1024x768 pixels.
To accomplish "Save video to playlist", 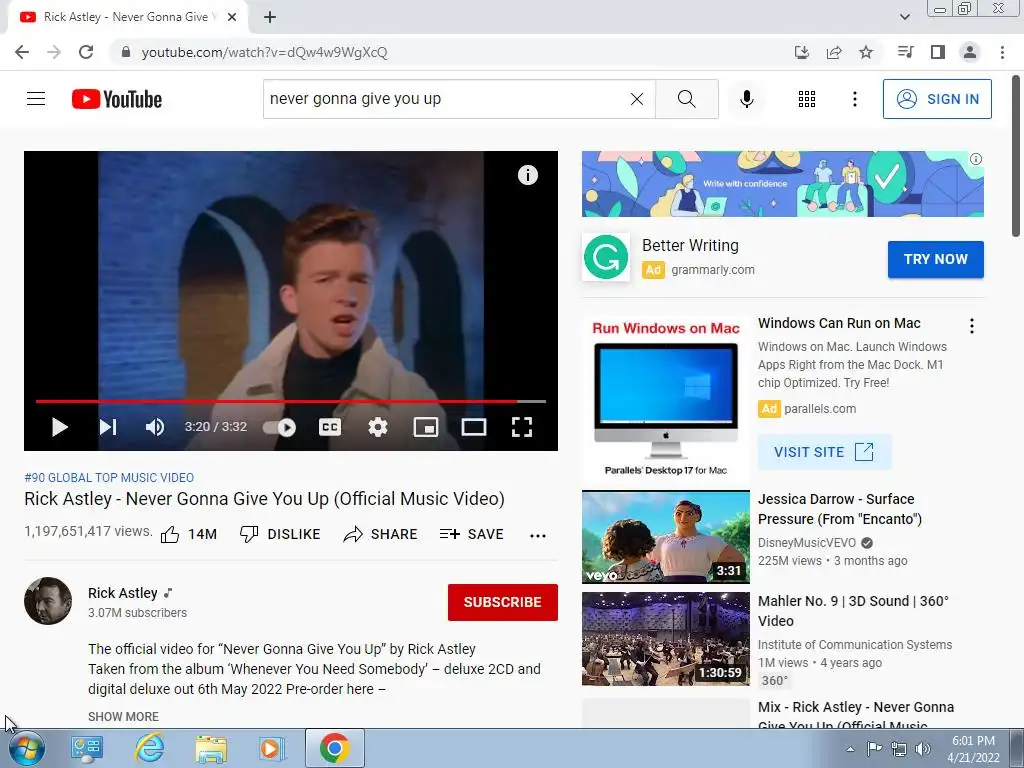I will tap(472, 534).
